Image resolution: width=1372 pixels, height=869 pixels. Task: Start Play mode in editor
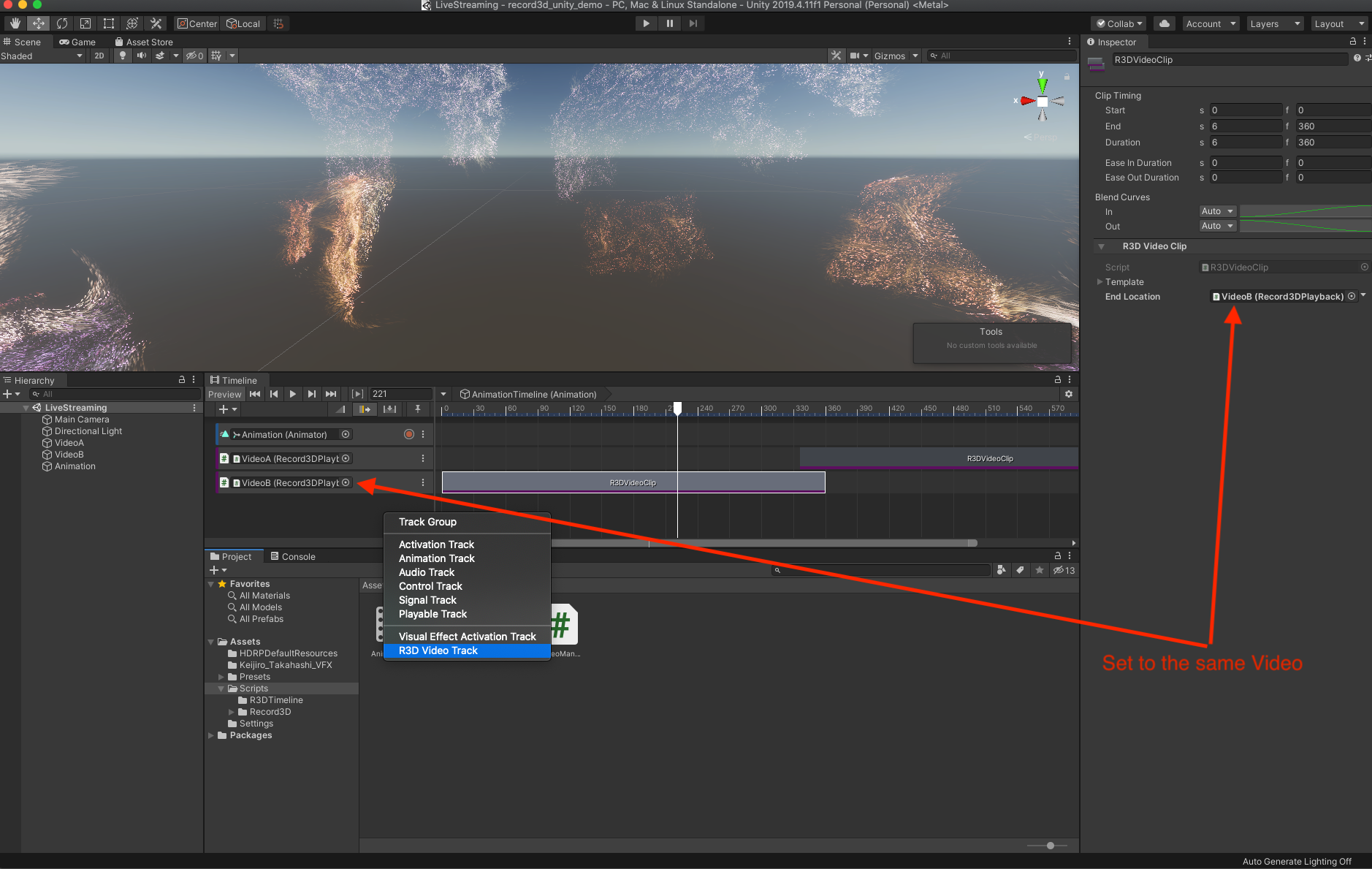[x=646, y=23]
